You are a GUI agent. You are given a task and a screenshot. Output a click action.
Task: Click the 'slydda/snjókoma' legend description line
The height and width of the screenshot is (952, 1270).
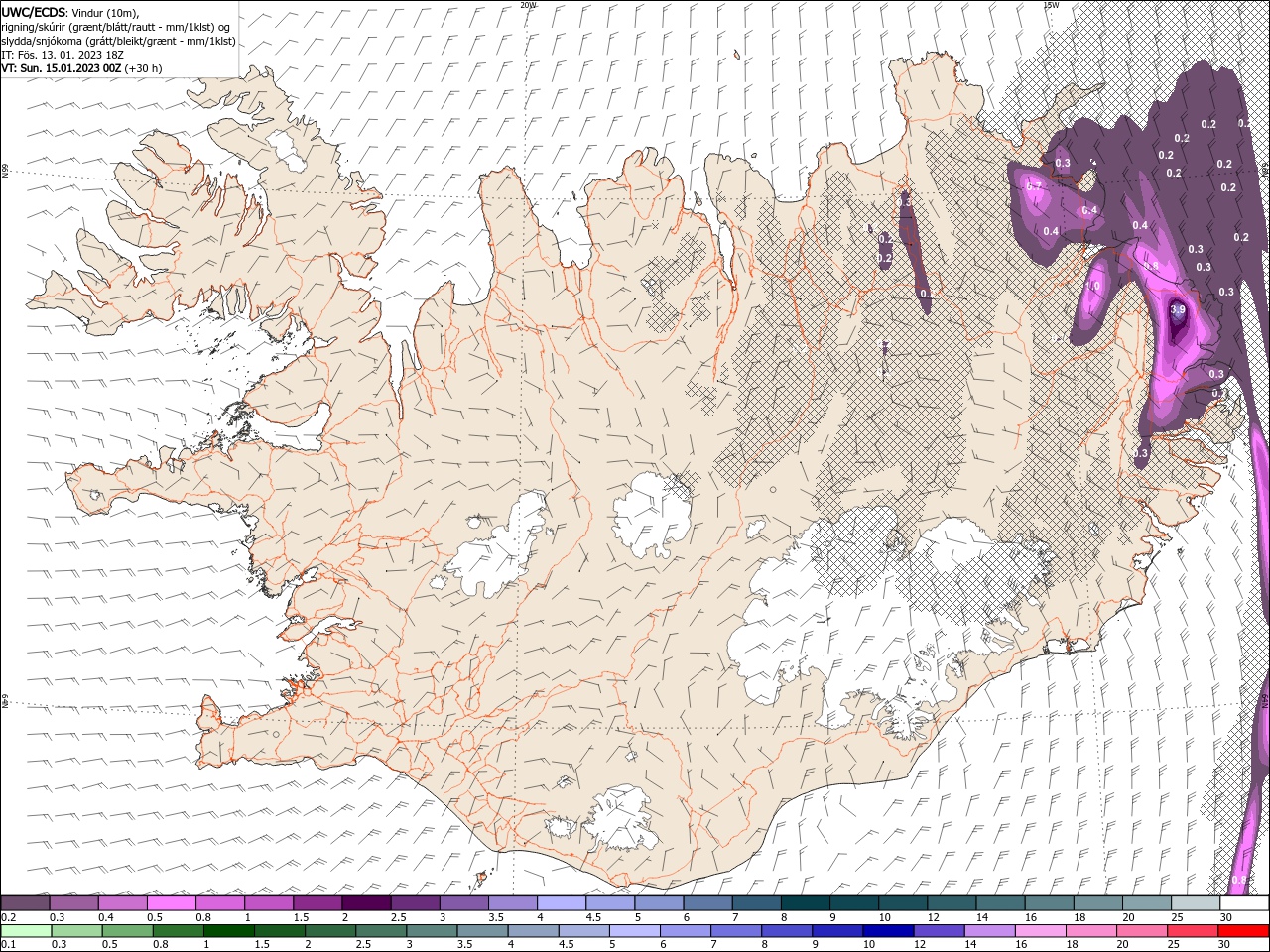[x=118, y=41]
